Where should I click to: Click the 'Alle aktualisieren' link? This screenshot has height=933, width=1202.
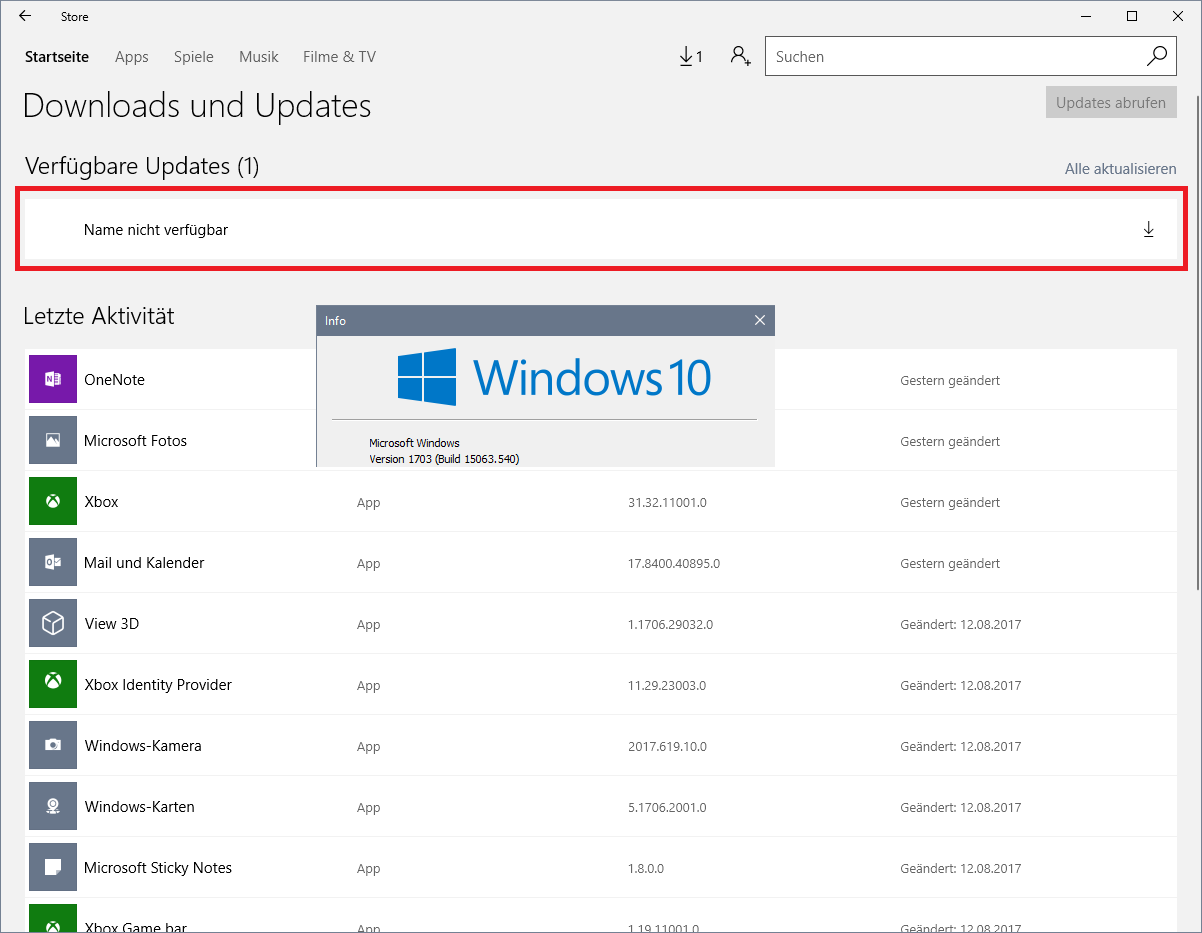click(1121, 169)
